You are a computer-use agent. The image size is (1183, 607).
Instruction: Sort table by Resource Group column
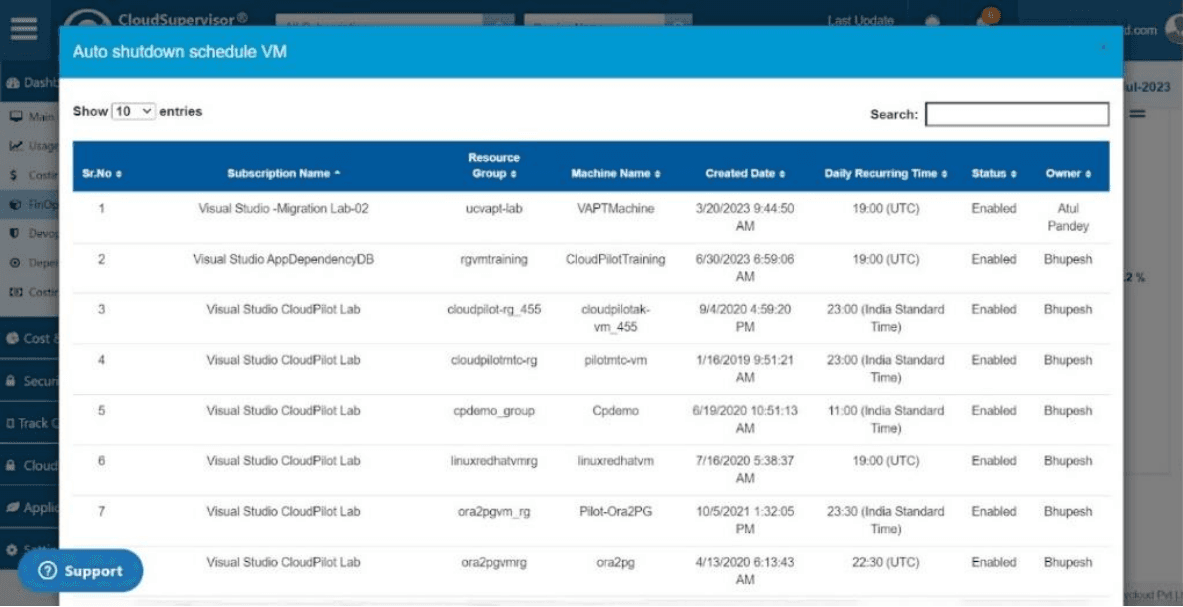[x=493, y=166]
